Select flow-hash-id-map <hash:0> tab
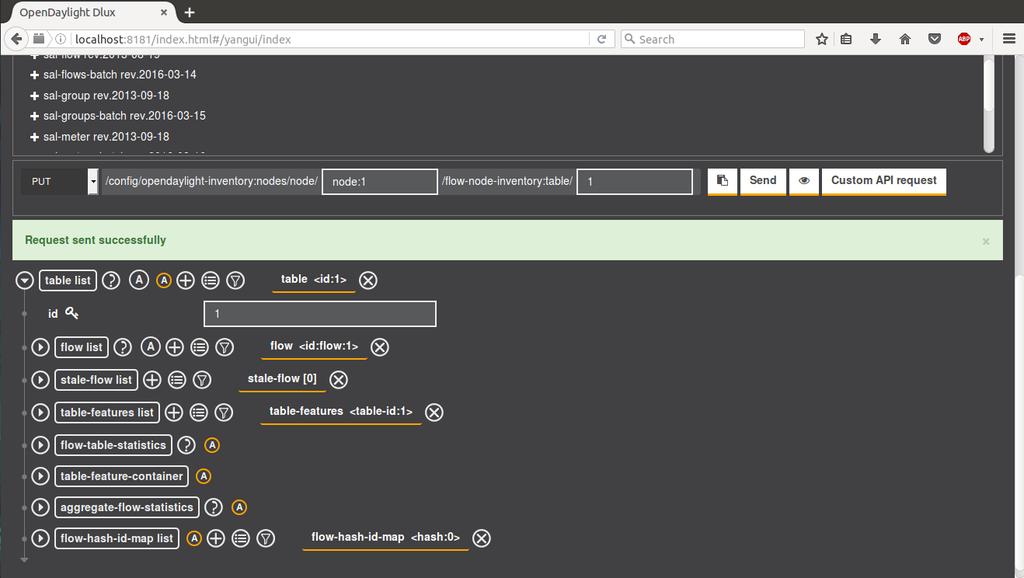1024x578 pixels. coord(385,538)
